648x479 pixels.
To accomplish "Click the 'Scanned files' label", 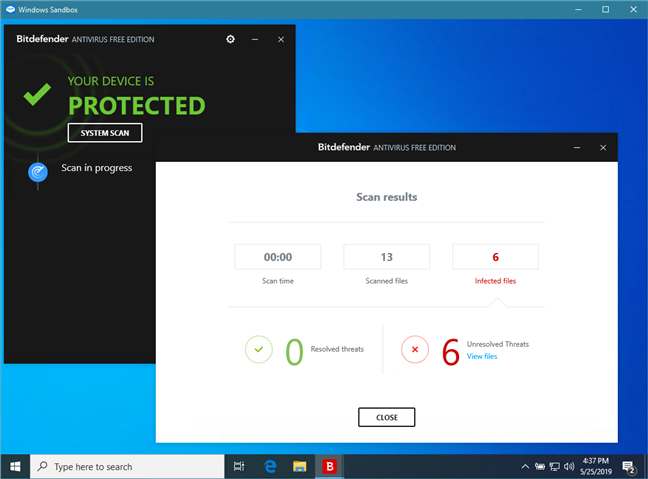I will [x=386, y=281].
